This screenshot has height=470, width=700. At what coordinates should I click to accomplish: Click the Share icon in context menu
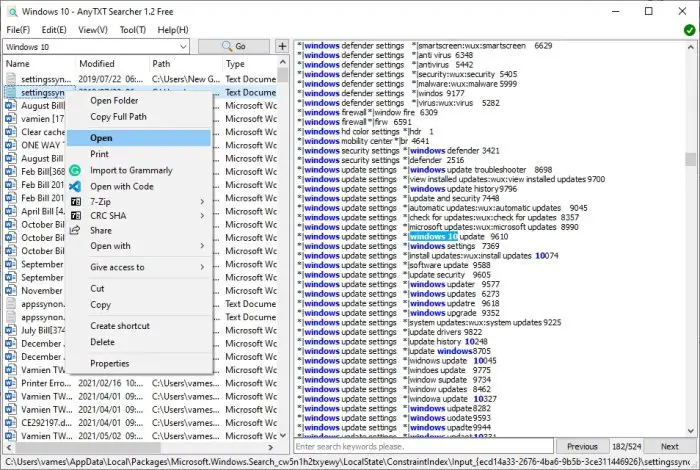[75, 230]
